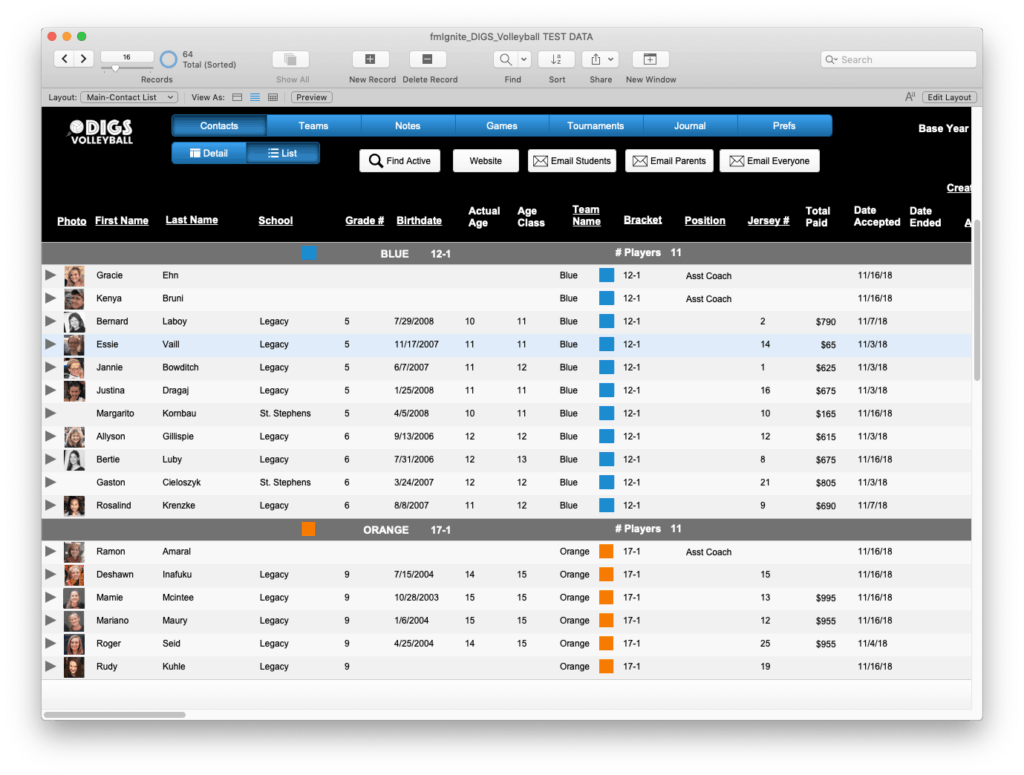Screen dimensions: 1024x775
Task: Switch to Detail view mode
Action: (208, 154)
